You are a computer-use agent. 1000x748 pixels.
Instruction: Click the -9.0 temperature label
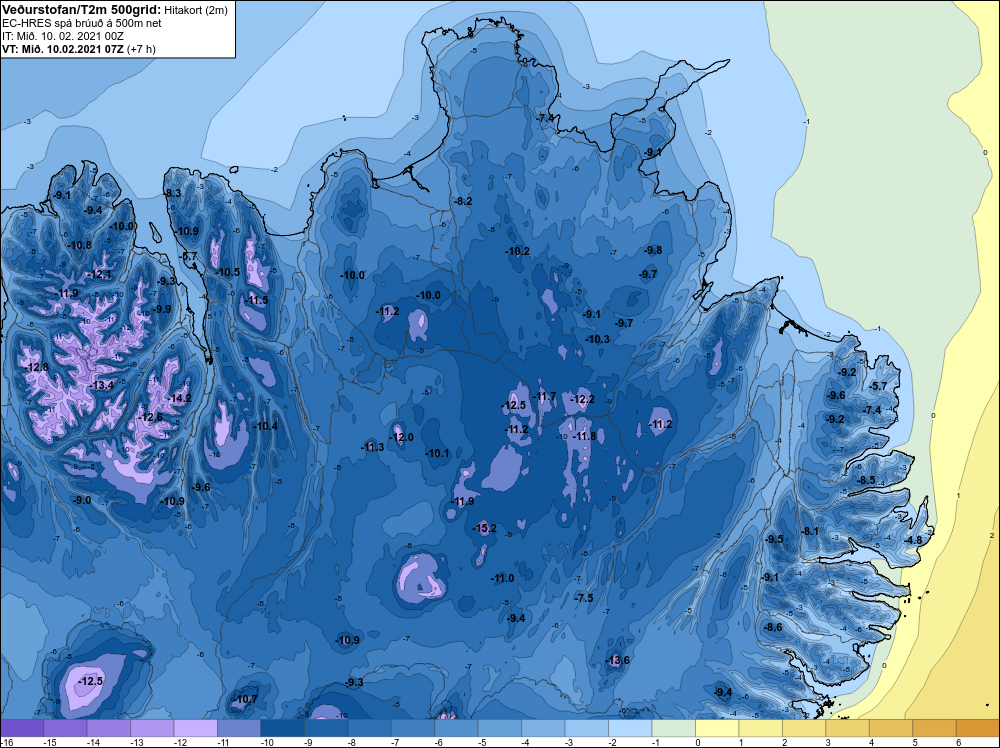(x=82, y=501)
